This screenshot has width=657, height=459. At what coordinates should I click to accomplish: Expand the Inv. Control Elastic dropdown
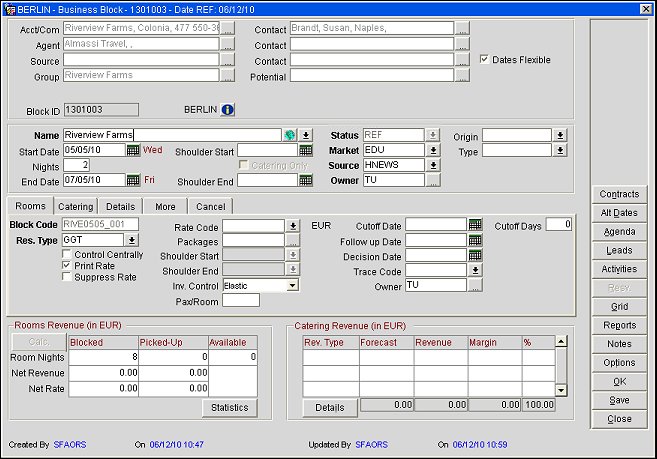click(x=291, y=285)
